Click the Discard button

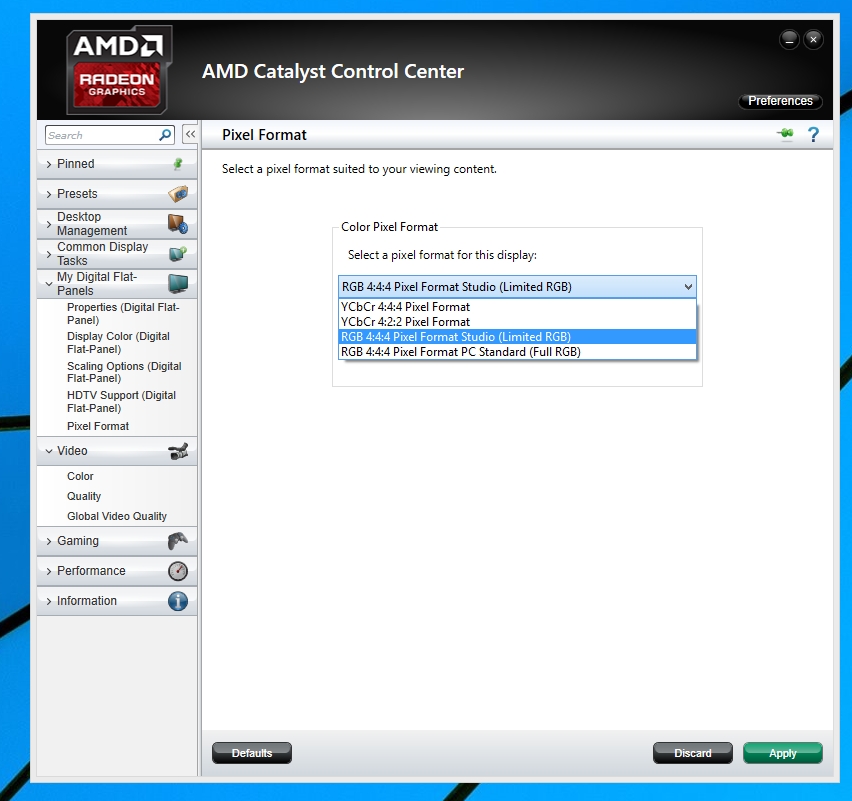[x=692, y=753]
